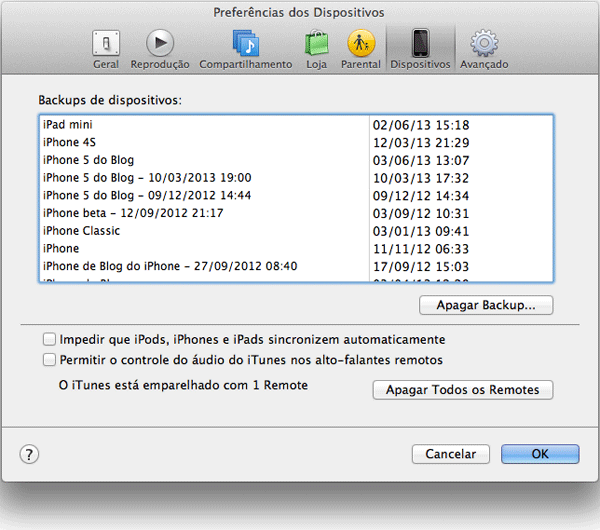Select backup 'iPhone 5 do Blog – 10/03/2013 19:00'
600x530 pixels.
[296, 178]
